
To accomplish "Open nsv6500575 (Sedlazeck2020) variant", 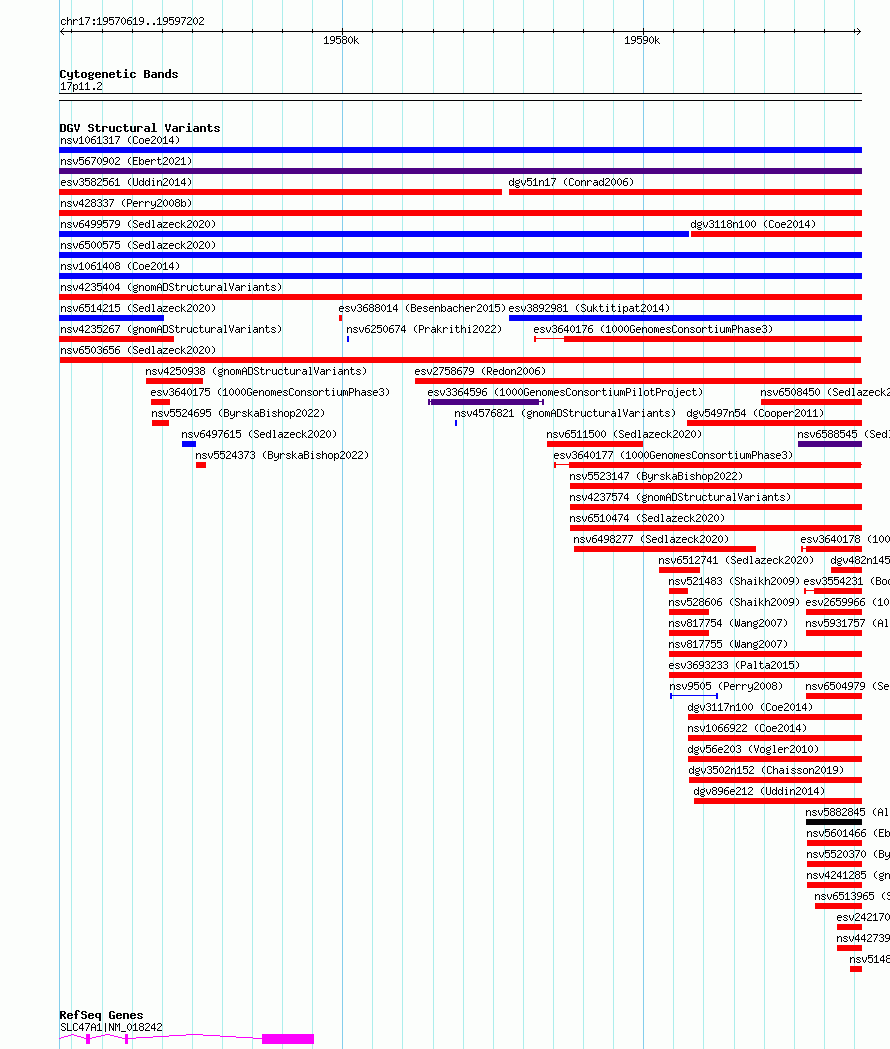I will tap(138, 246).
